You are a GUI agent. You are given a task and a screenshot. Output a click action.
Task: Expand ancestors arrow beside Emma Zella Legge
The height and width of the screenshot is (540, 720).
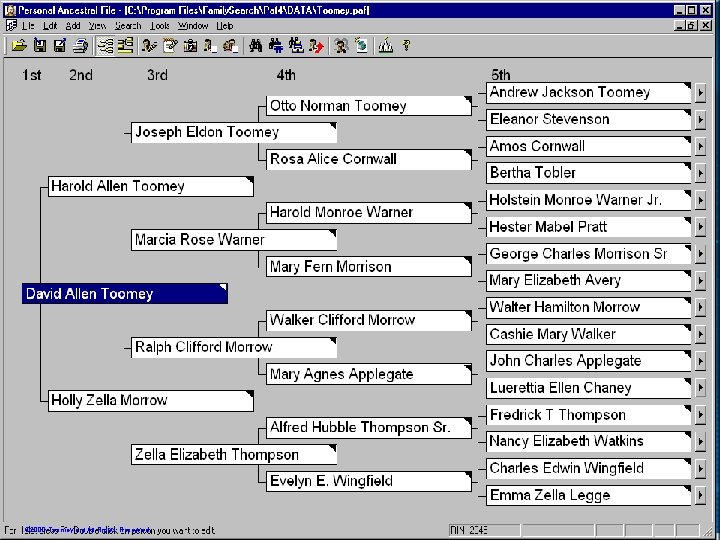pos(700,495)
